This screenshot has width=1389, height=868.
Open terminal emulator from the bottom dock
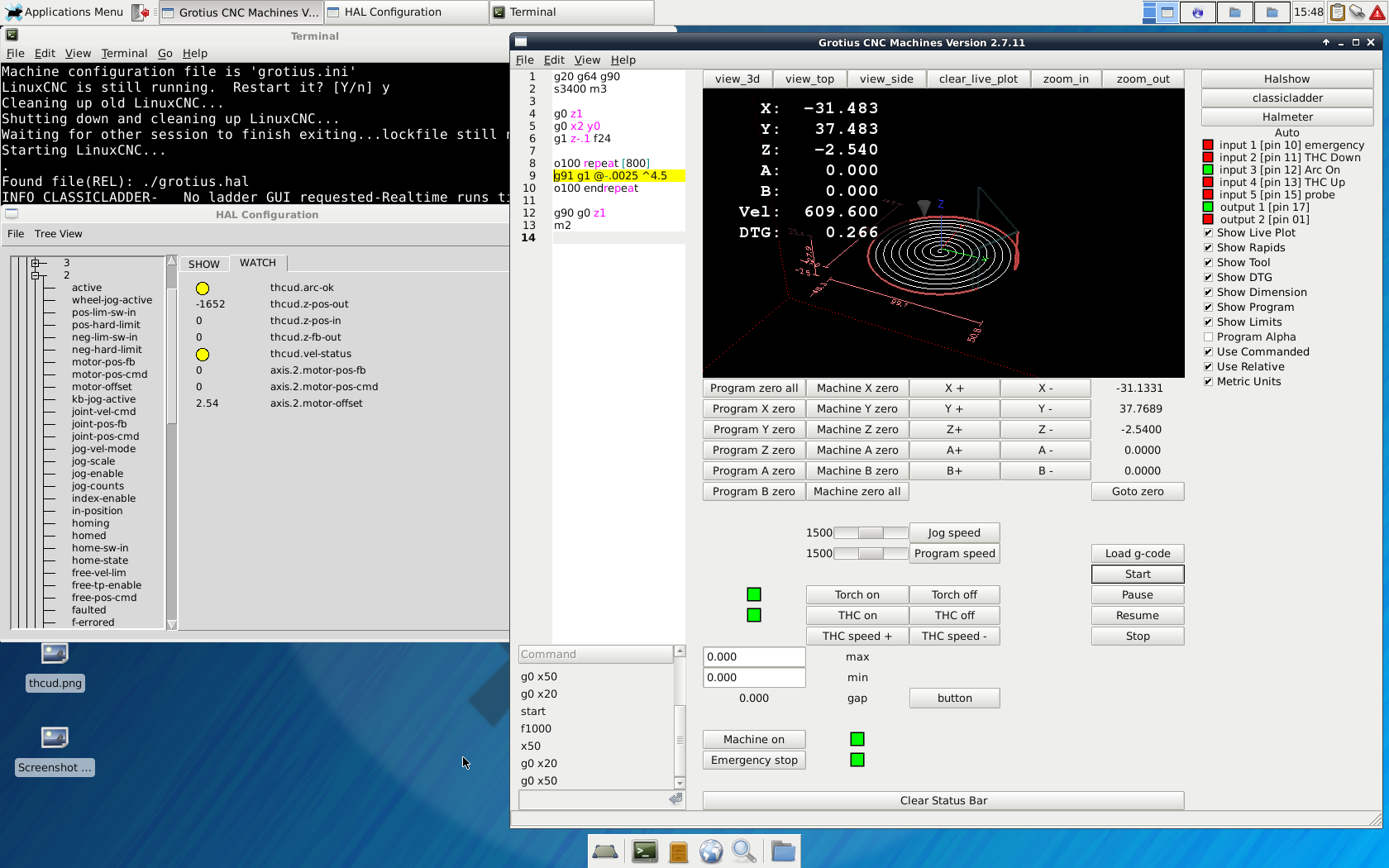[645, 851]
